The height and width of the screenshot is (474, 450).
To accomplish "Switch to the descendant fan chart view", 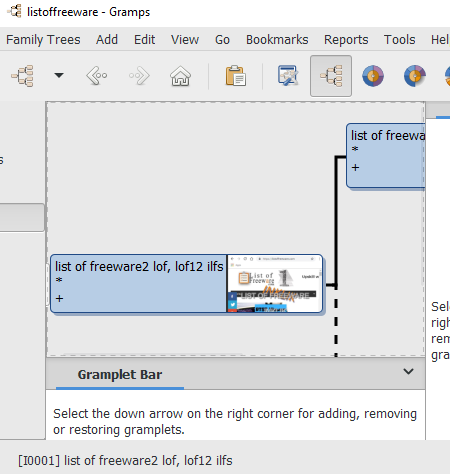I will click(414, 76).
